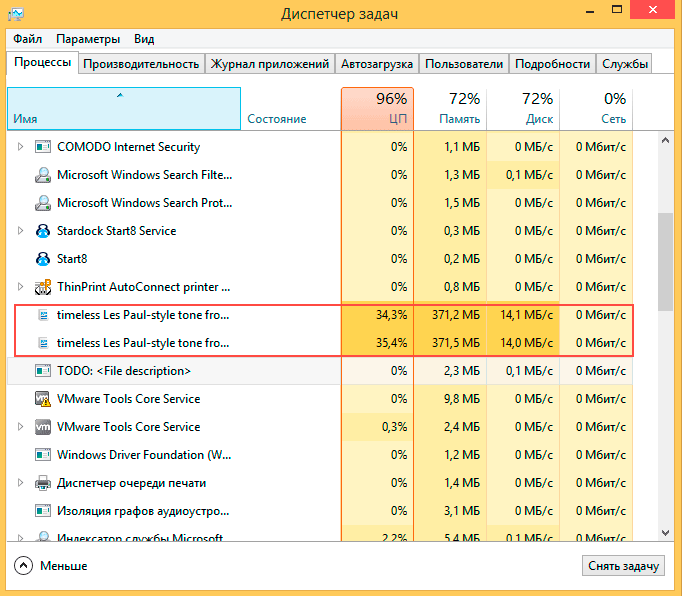Screen dimensions: 682x596
Task: Sort processes by the ЦП column
Action: [377, 109]
